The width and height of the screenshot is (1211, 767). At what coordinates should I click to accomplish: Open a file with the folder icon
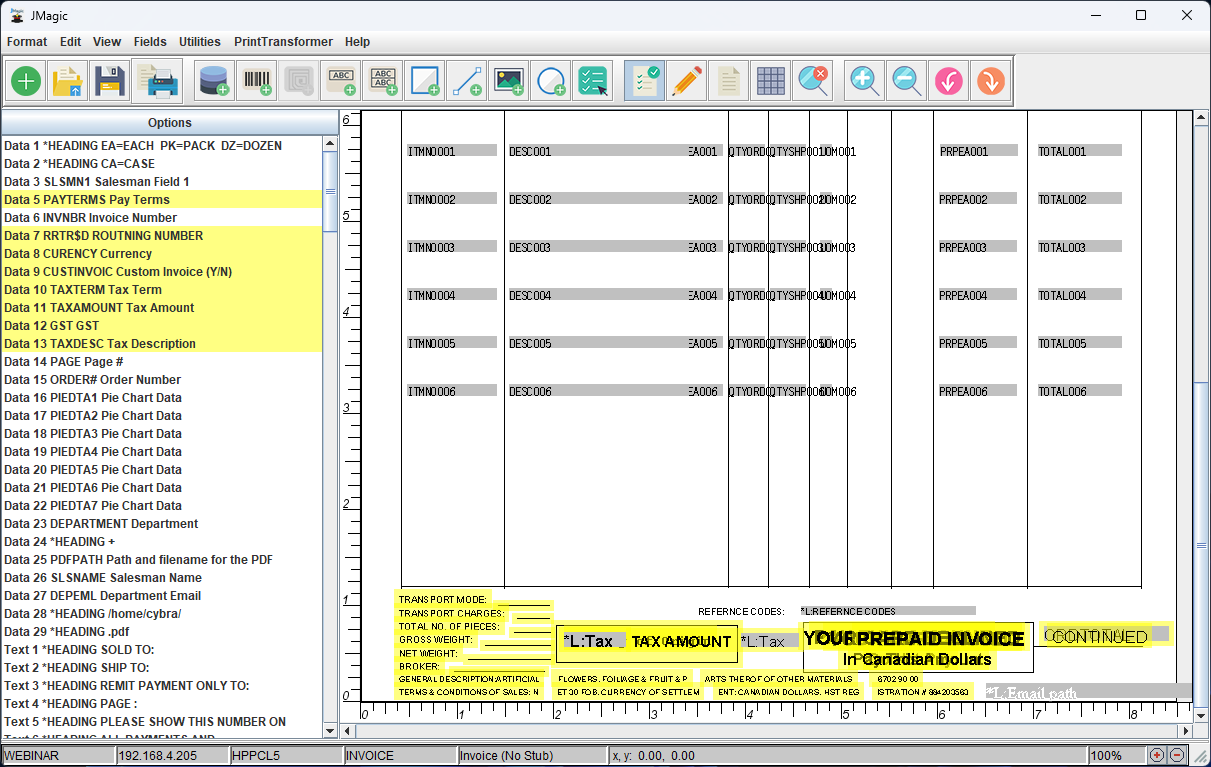tap(68, 81)
